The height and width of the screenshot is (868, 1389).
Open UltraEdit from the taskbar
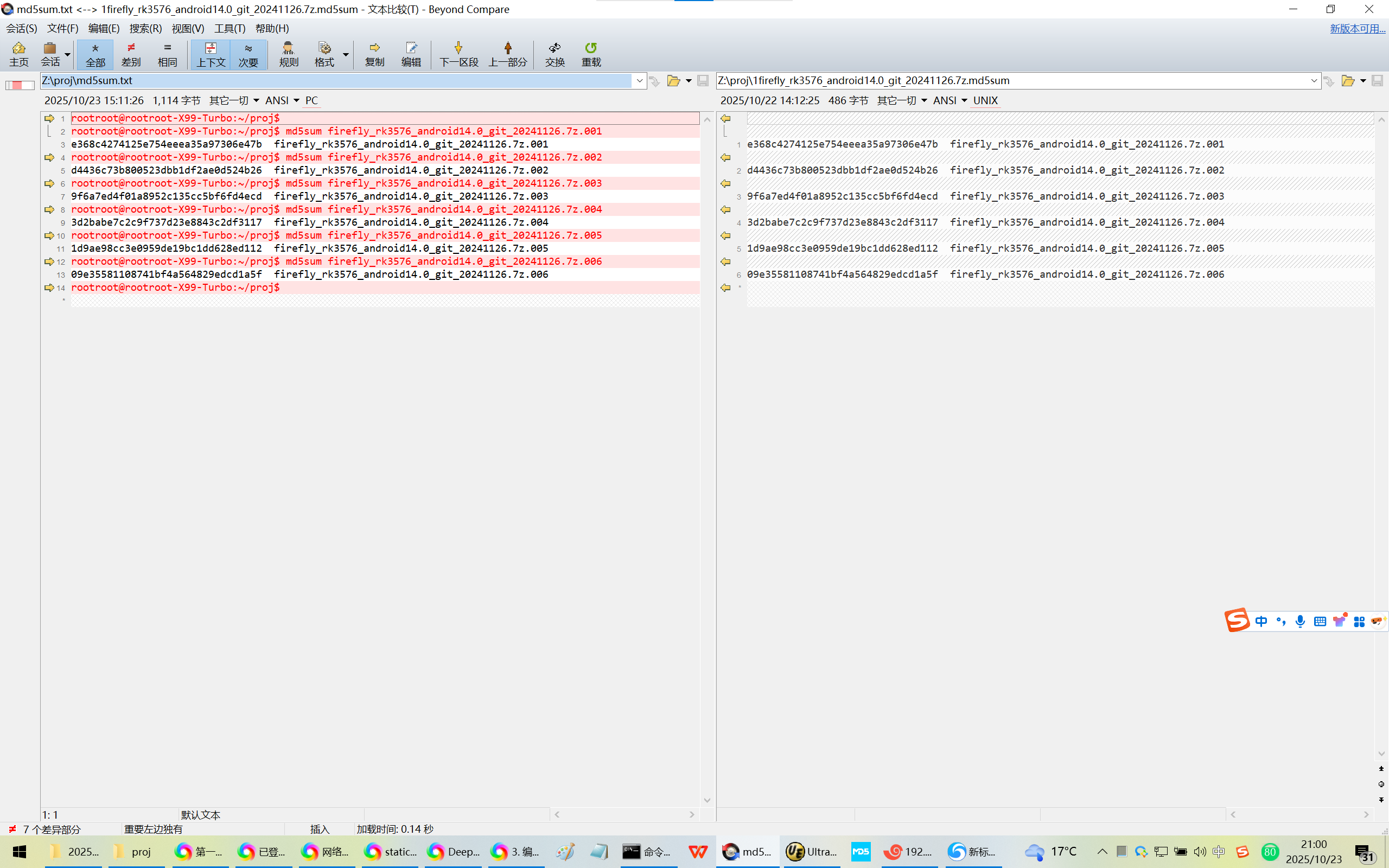point(811,851)
